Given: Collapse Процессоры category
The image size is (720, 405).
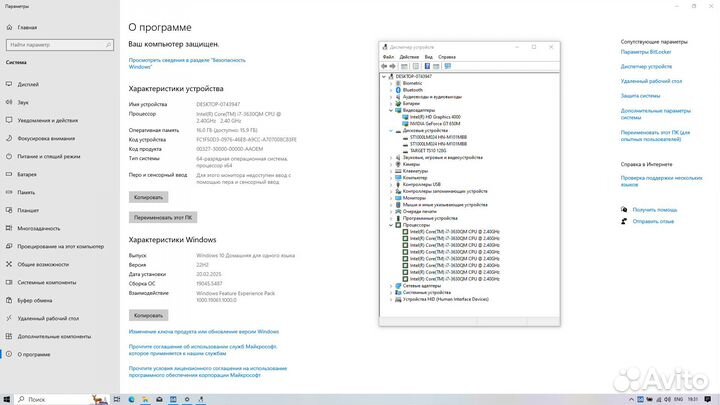Looking at the screenshot, I should click(x=391, y=225).
